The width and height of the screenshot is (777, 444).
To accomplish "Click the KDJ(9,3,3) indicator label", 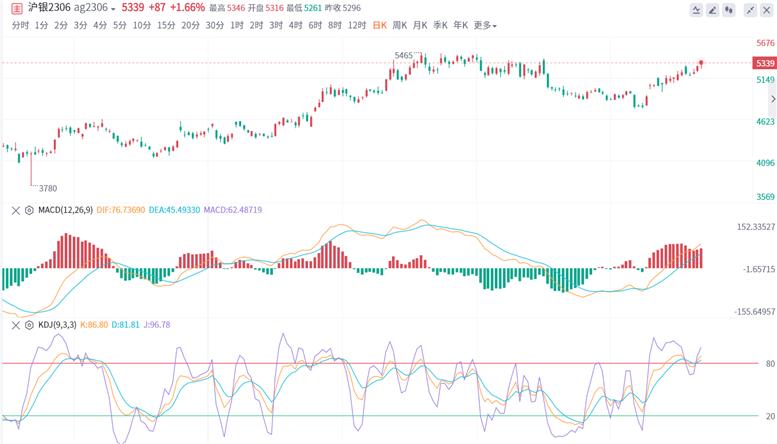I will (57, 325).
